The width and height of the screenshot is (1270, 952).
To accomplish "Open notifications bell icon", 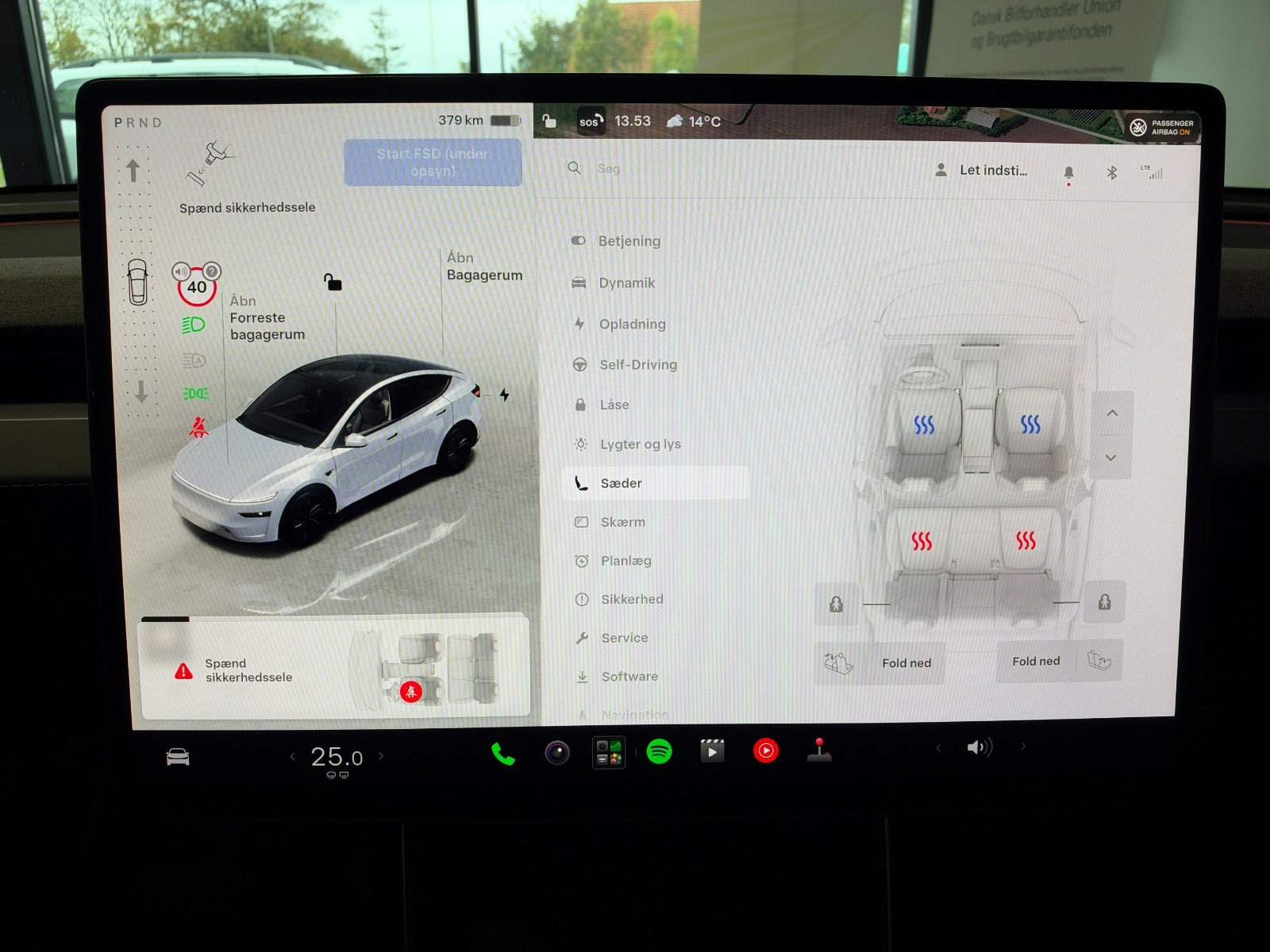I will (x=1069, y=173).
